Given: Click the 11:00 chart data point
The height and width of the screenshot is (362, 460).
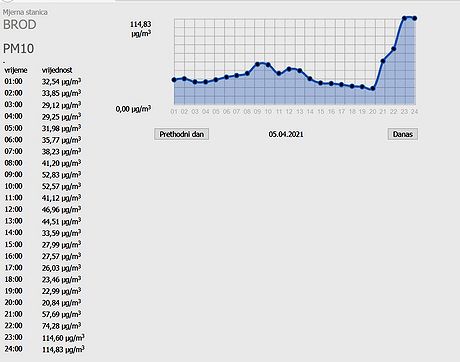Looking at the screenshot, I should point(279,74).
